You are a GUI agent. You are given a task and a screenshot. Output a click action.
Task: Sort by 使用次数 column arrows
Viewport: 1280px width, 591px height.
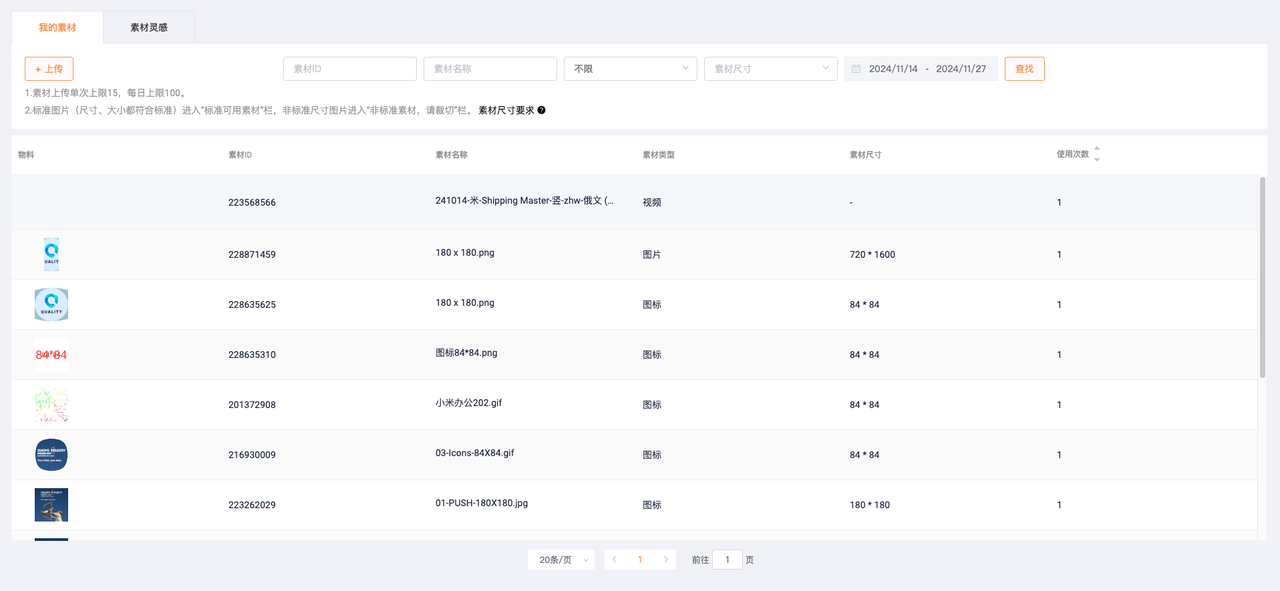(1097, 154)
